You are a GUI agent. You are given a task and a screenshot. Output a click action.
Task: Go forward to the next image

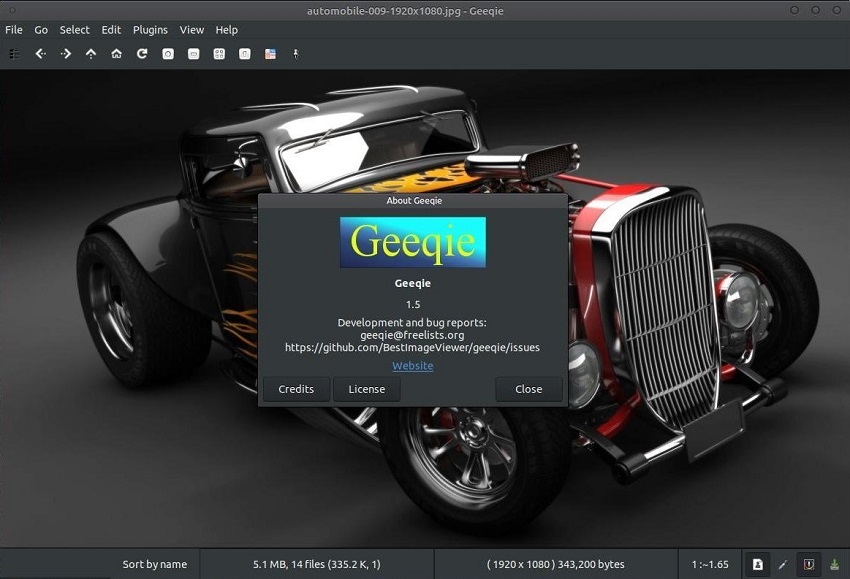click(x=64, y=54)
